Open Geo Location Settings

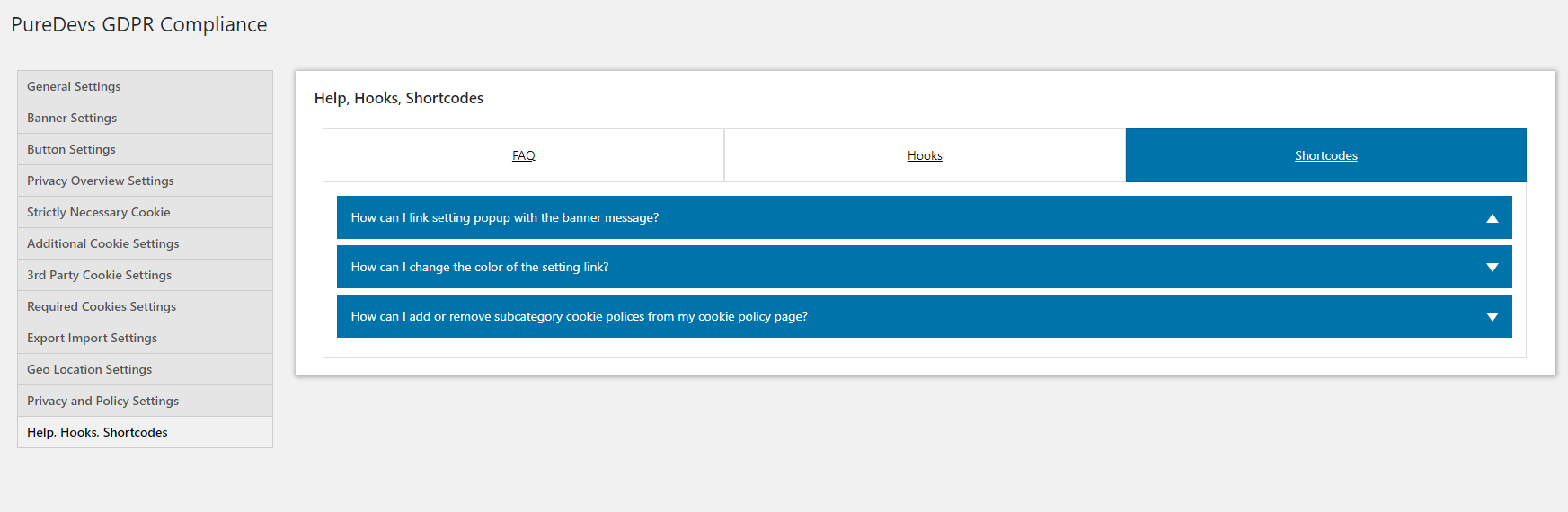89,370
